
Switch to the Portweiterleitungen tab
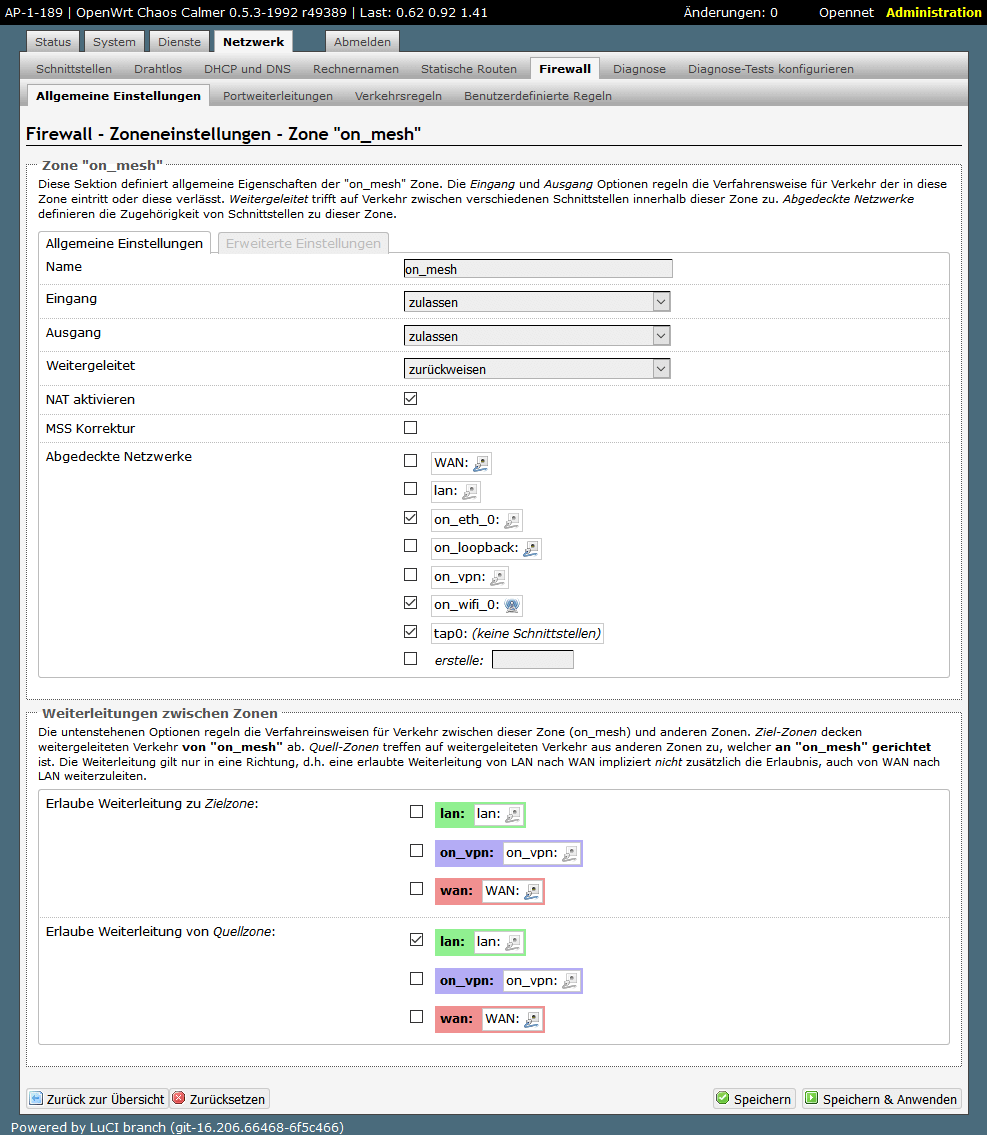(278, 96)
